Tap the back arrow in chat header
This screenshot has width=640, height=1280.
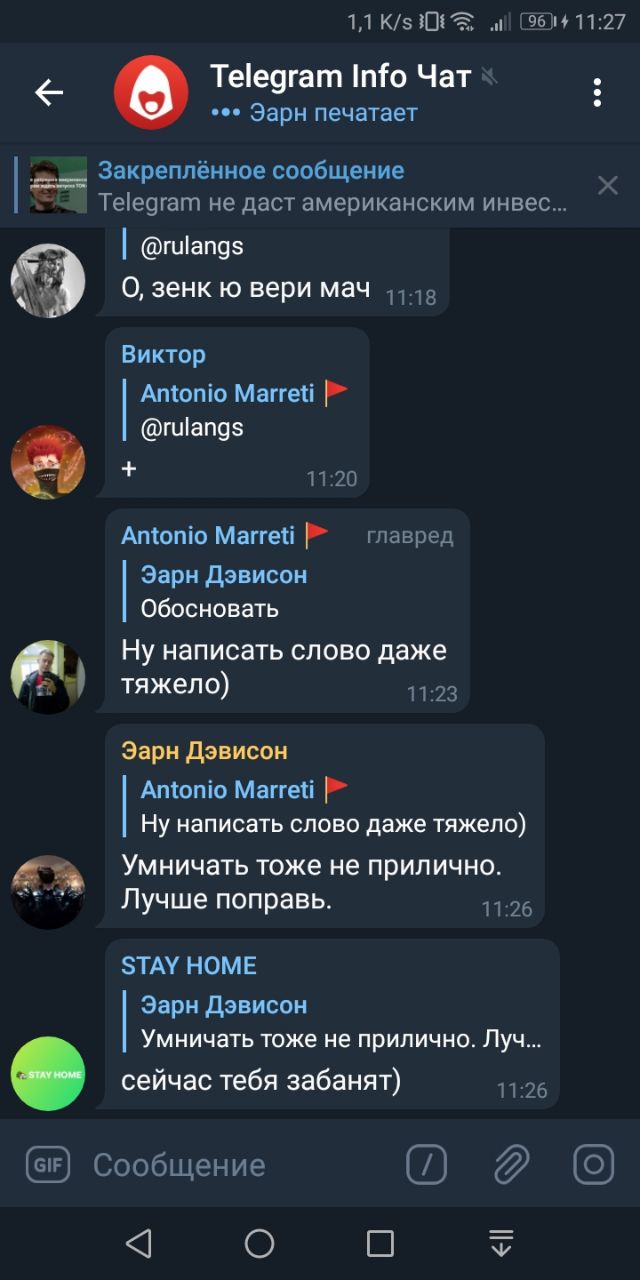pyautogui.click(x=49, y=92)
